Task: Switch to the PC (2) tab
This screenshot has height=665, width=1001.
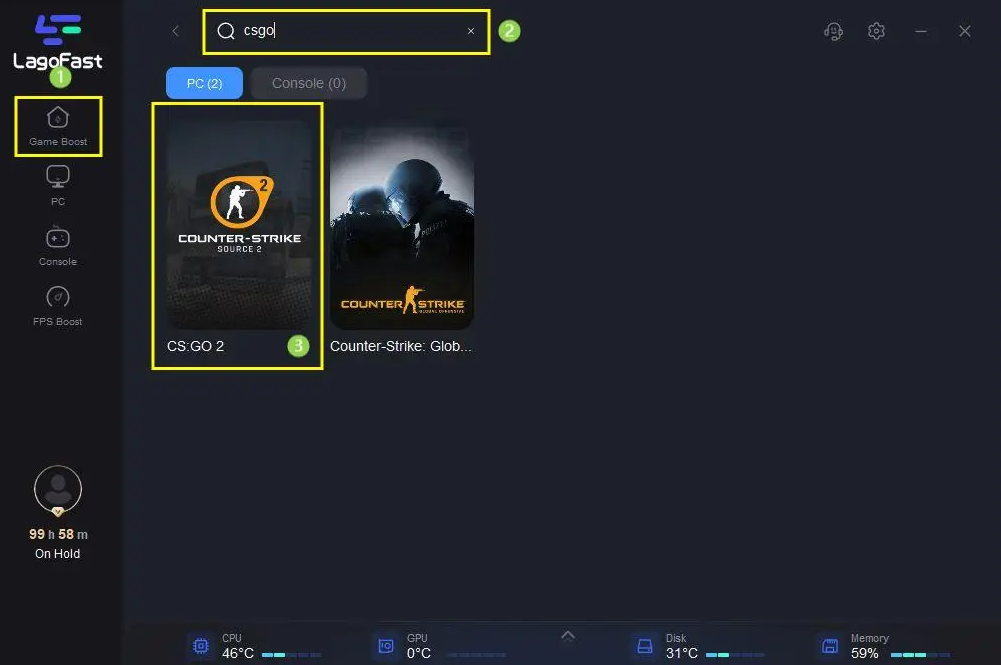Action: pyautogui.click(x=204, y=83)
